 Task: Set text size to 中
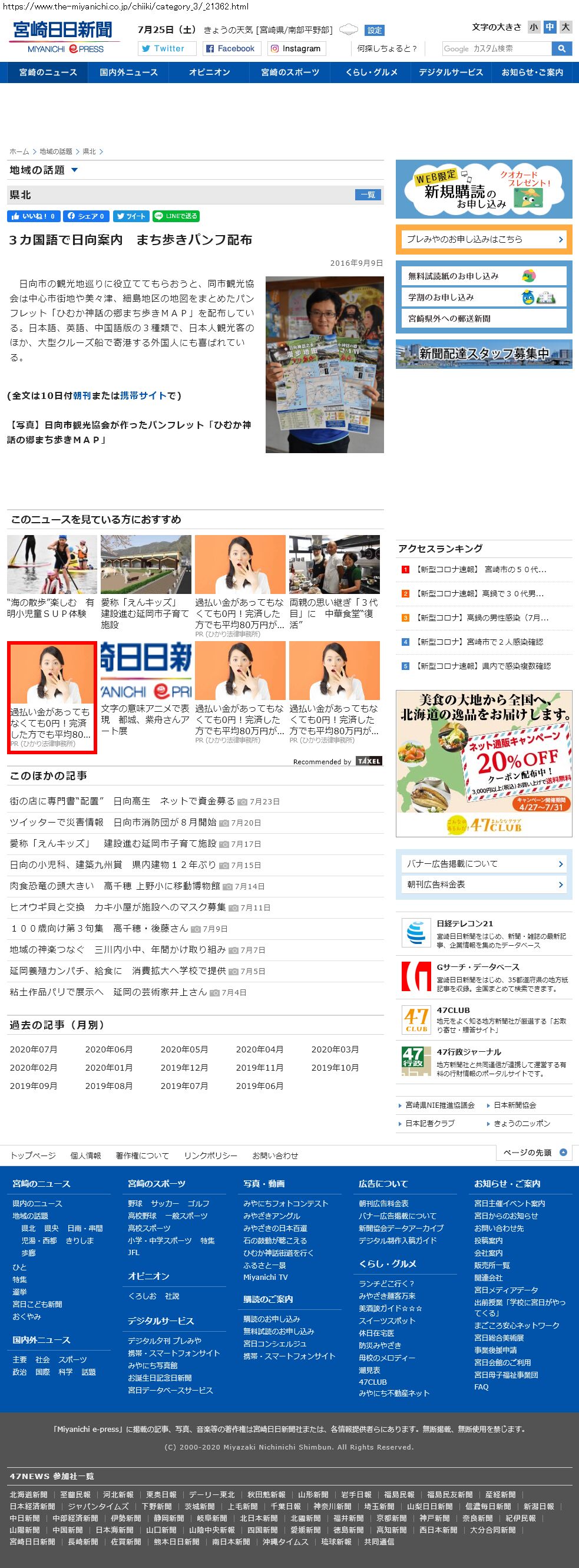550,27
